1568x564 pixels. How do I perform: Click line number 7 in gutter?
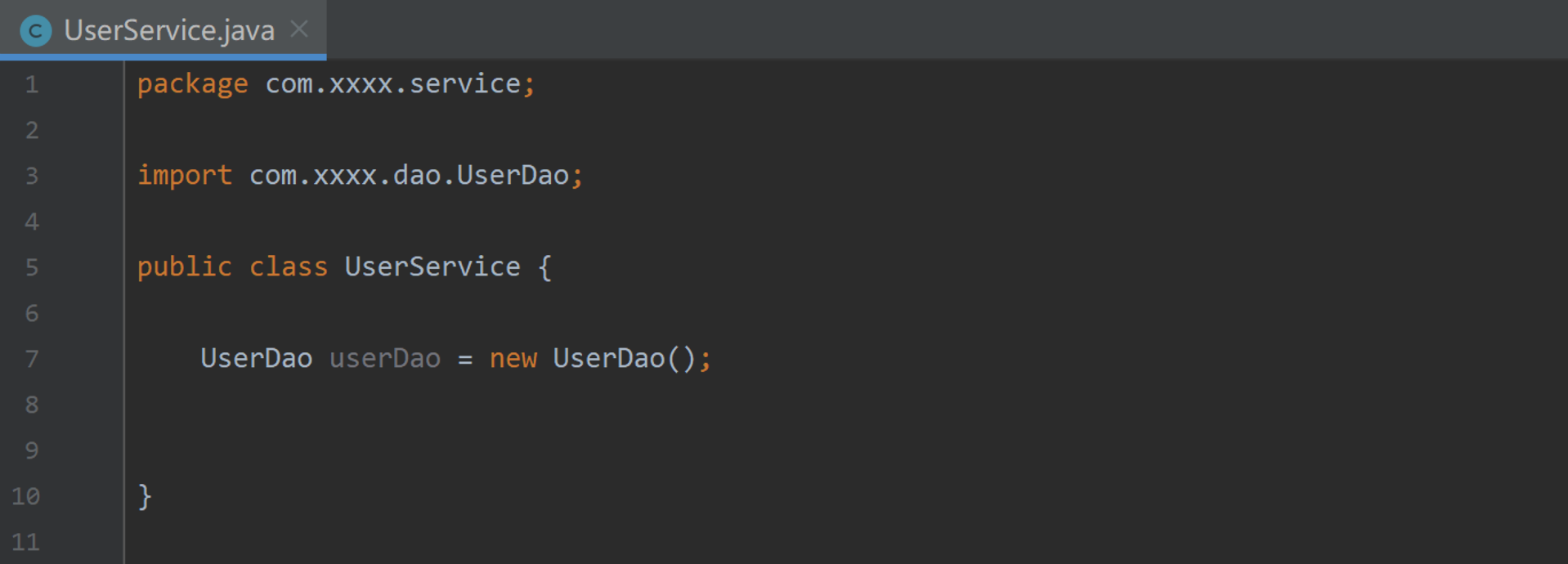32,359
